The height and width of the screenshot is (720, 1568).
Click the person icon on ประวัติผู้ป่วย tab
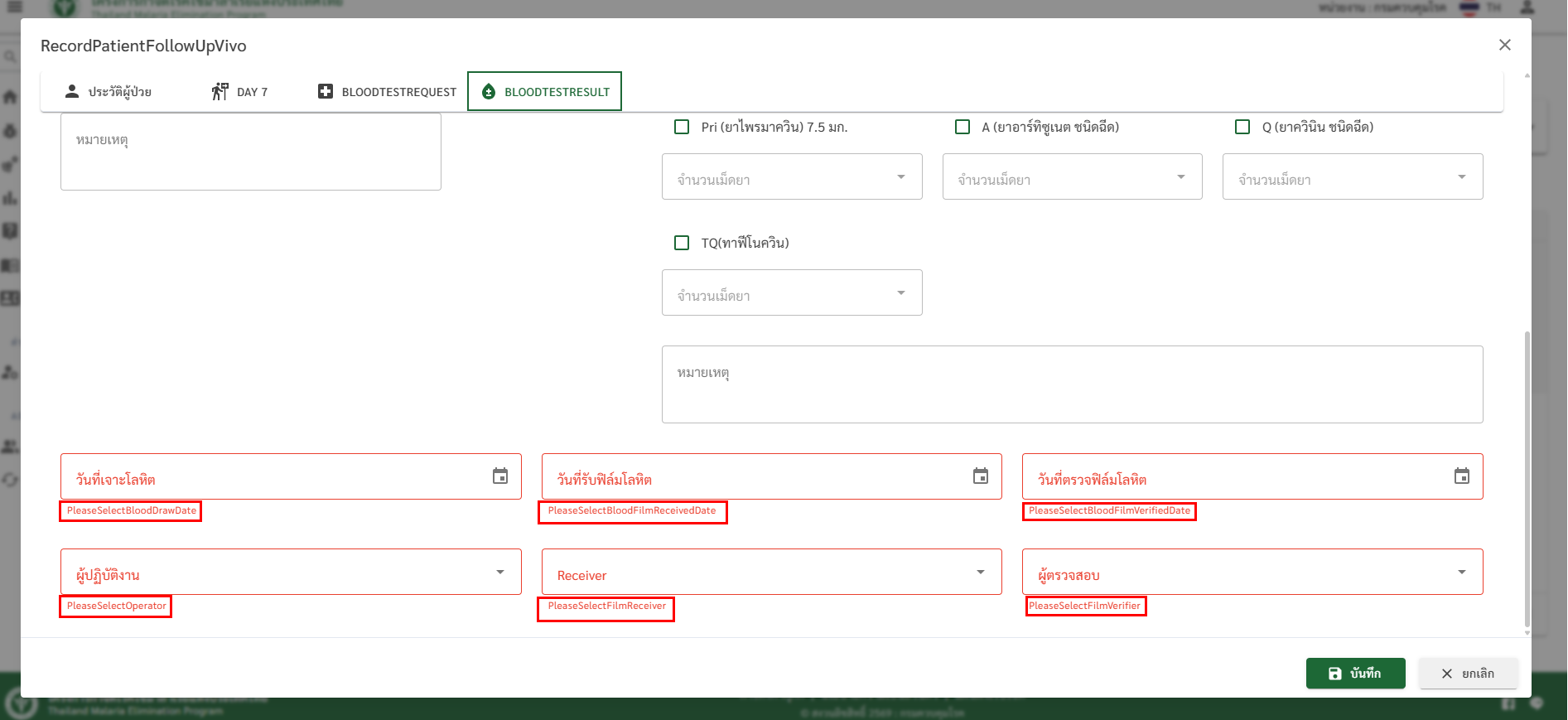[72, 91]
